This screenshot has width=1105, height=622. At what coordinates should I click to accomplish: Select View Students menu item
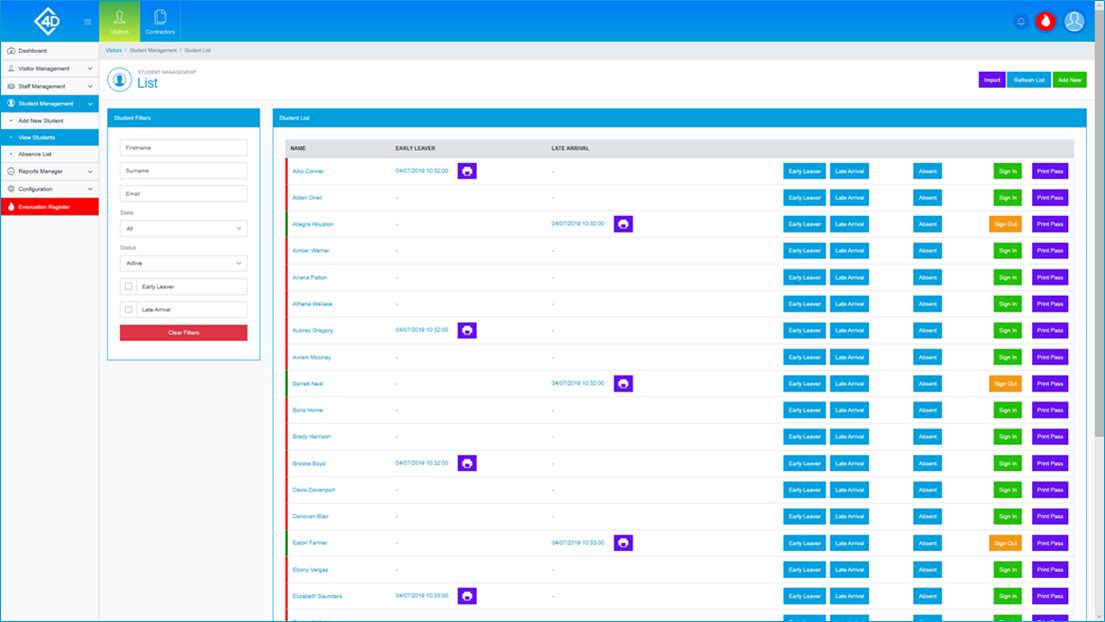(49, 137)
